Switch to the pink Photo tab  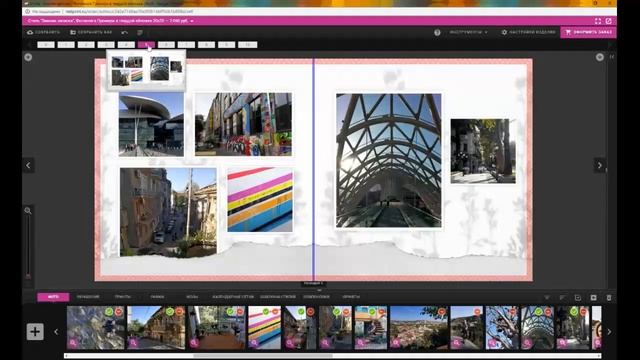(53, 297)
